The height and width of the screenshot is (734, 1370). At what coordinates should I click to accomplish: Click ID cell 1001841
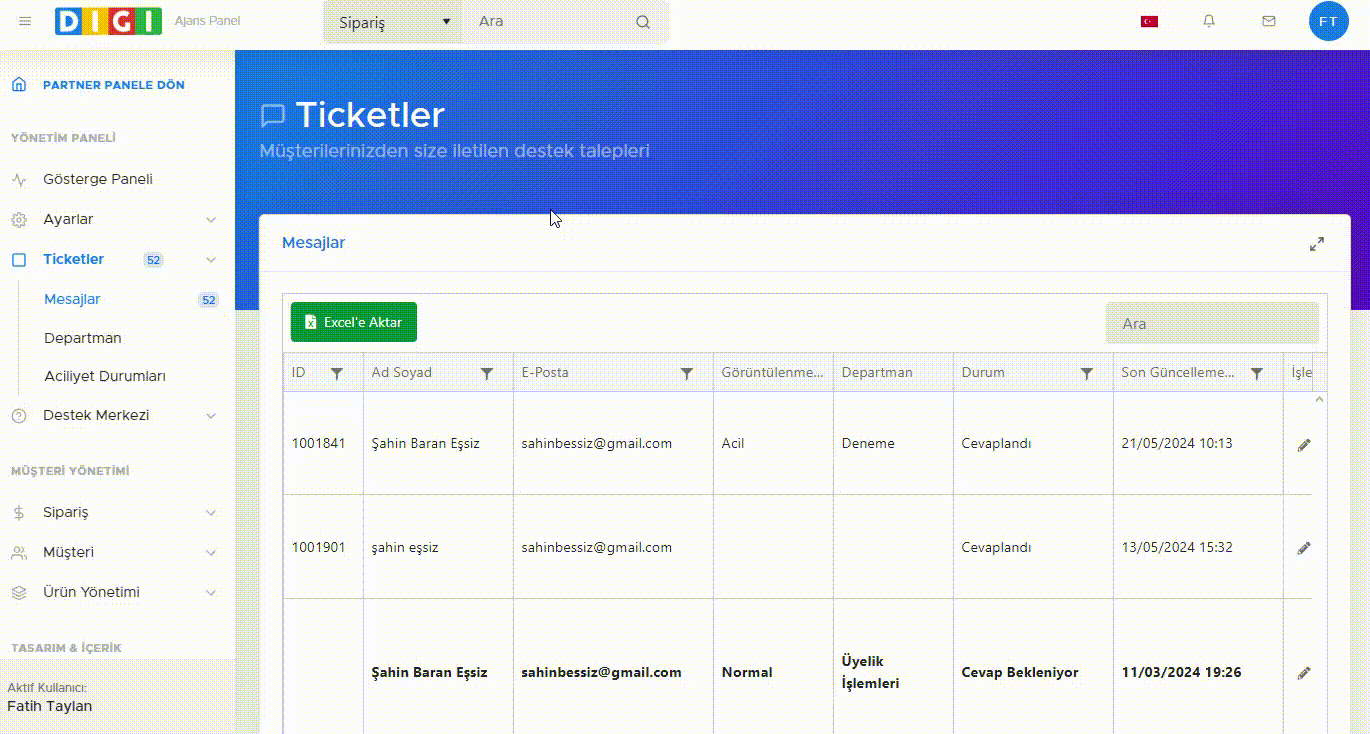coord(319,444)
